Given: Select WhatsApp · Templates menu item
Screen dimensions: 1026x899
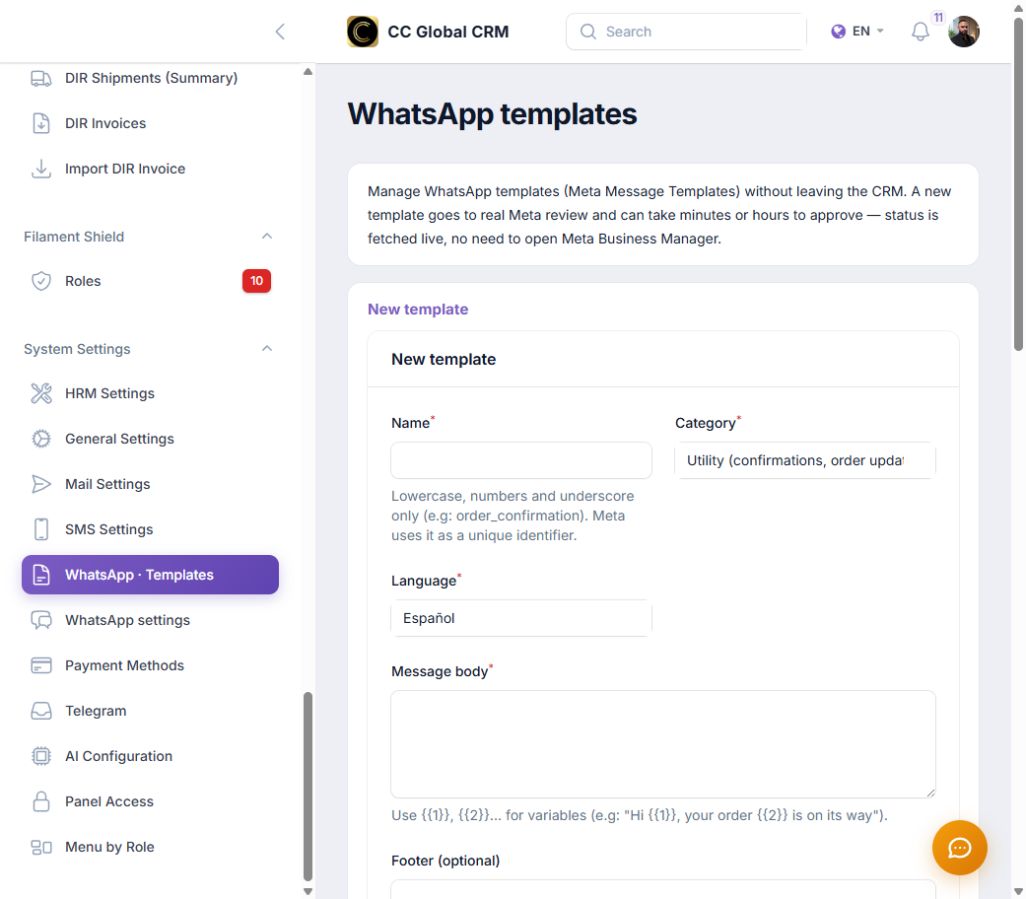Looking at the screenshot, I should pyautogui.click(x=150, y=575).
